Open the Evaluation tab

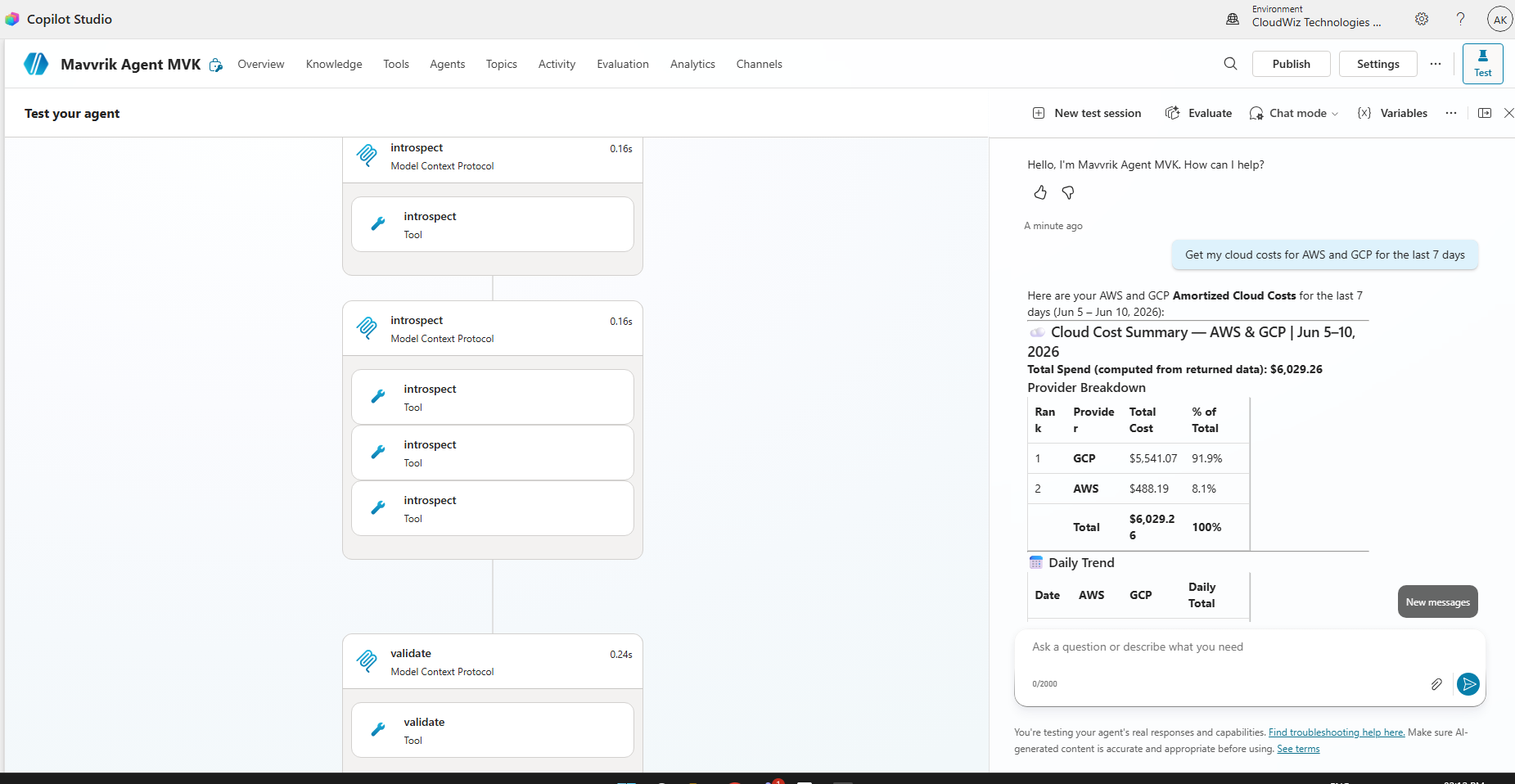[623, 64]
